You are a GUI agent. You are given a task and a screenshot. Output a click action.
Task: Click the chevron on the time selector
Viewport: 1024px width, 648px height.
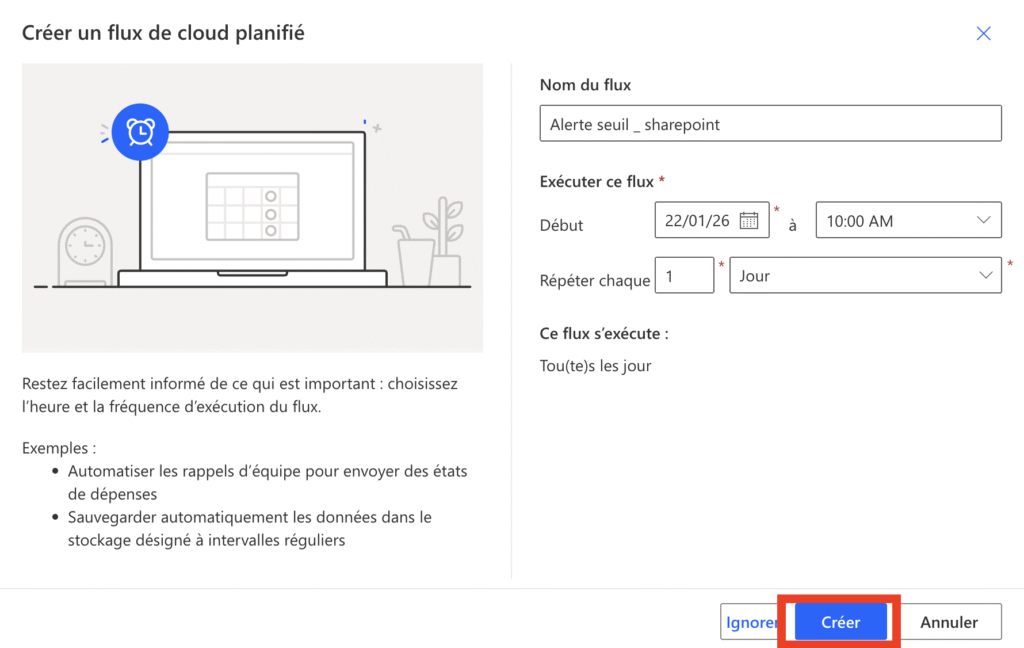pyautogui.click(x=985, y=220)
